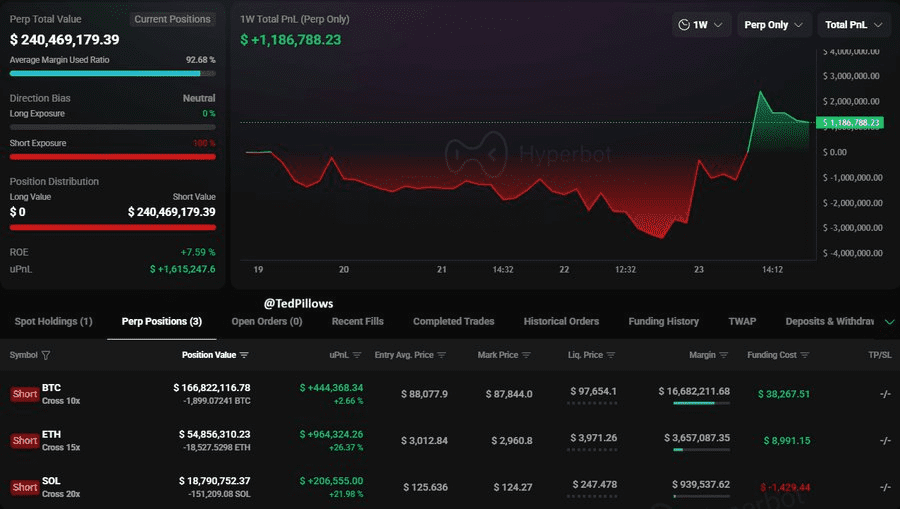Sort by Position Value using its sort icon

tap(244, 355)
